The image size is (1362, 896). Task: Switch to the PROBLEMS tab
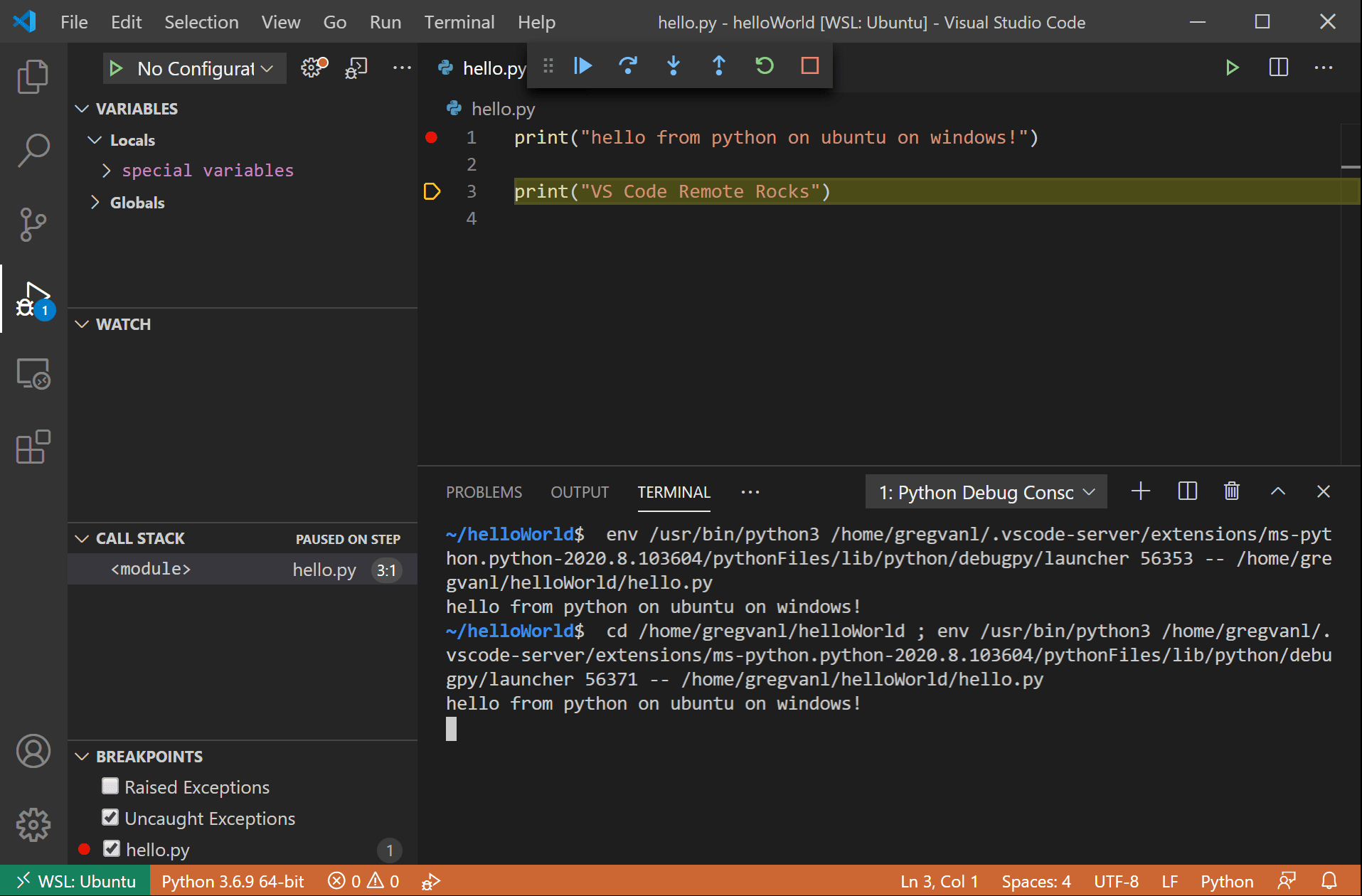(x=484, y=491)
